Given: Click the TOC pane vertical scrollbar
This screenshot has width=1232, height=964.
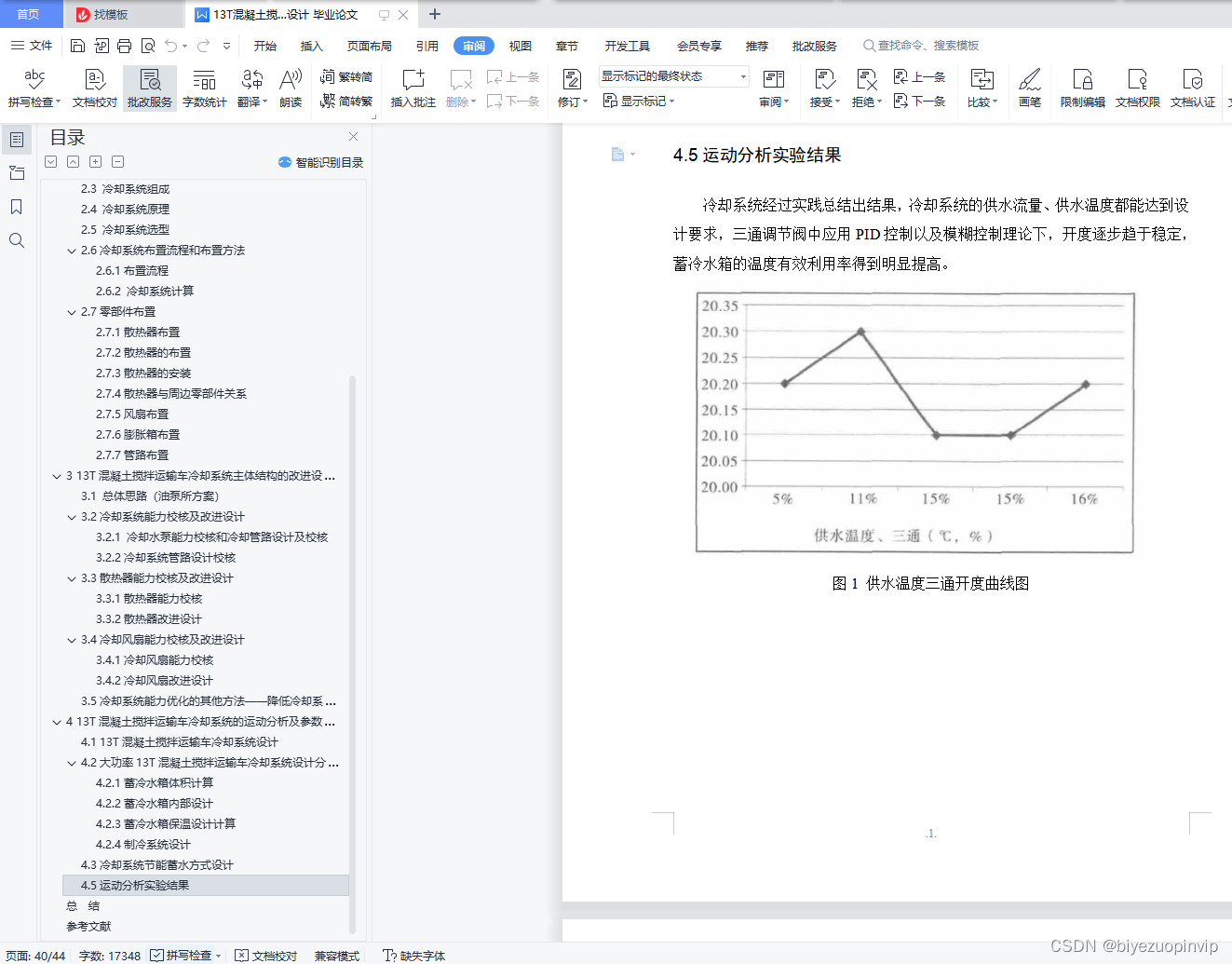Looking at the screenshot, I should (x=352, y=654).
